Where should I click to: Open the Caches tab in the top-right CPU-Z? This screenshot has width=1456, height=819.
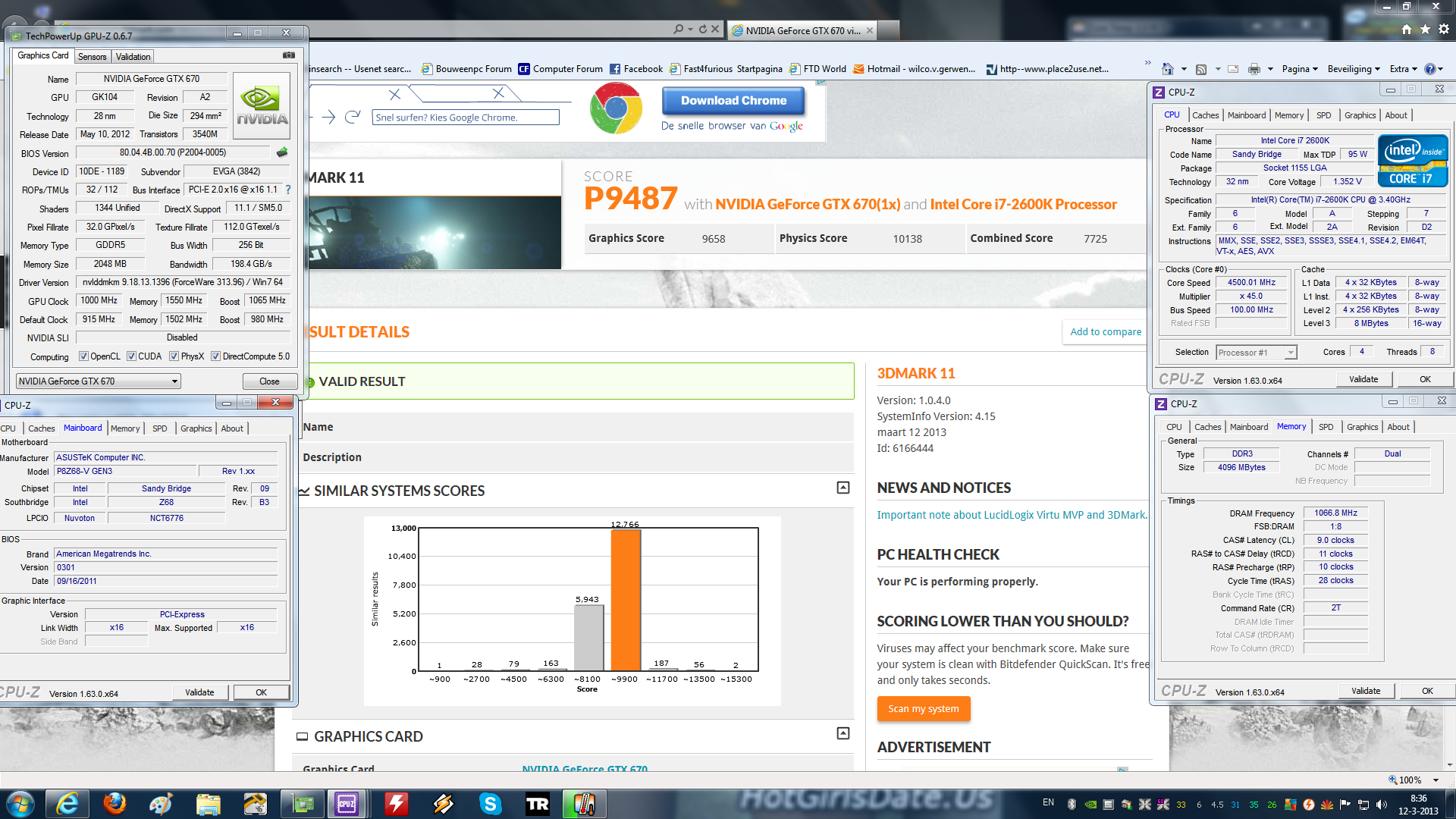point(1205,115)
